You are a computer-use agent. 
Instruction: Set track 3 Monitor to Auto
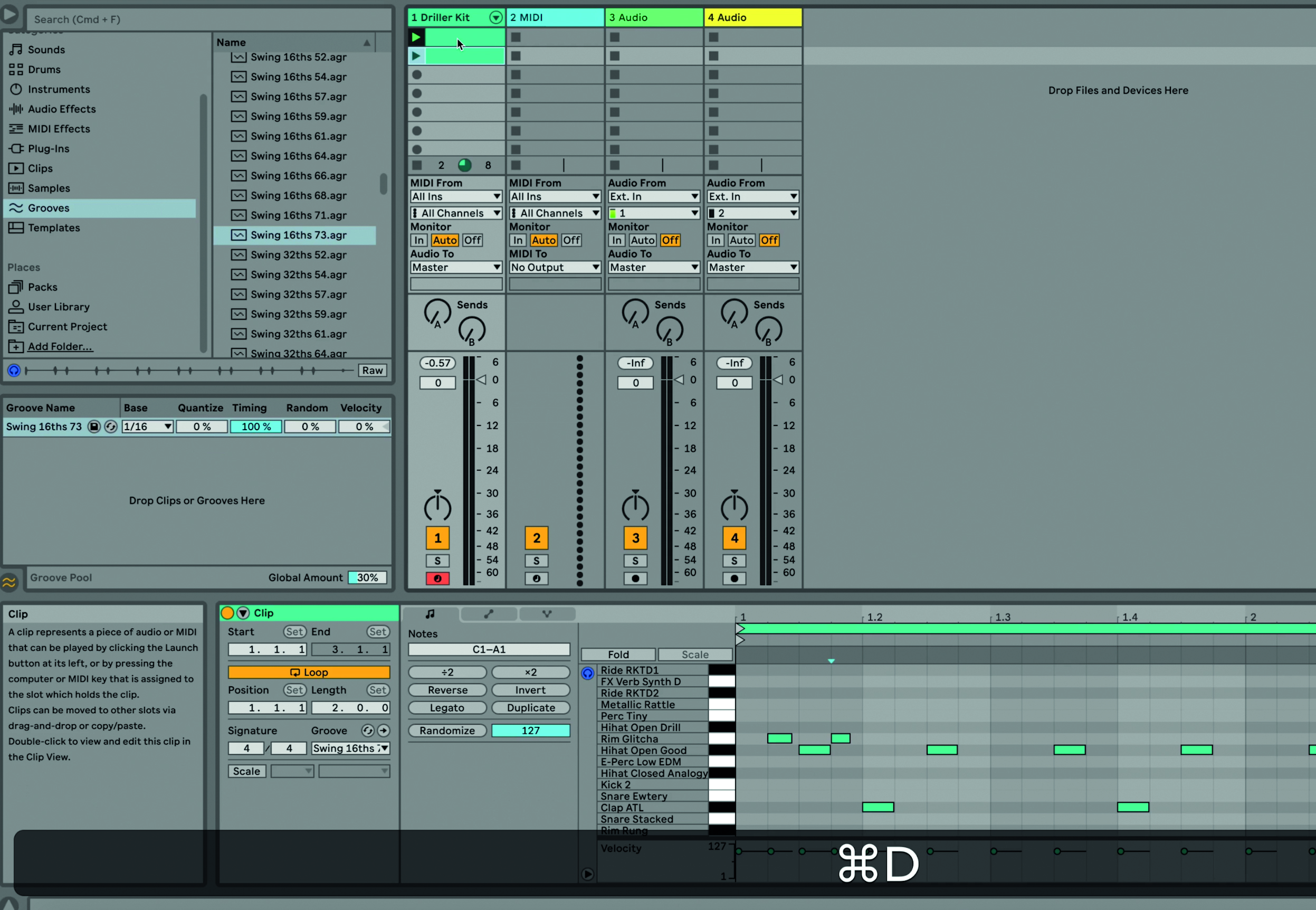tap(643, 241)
